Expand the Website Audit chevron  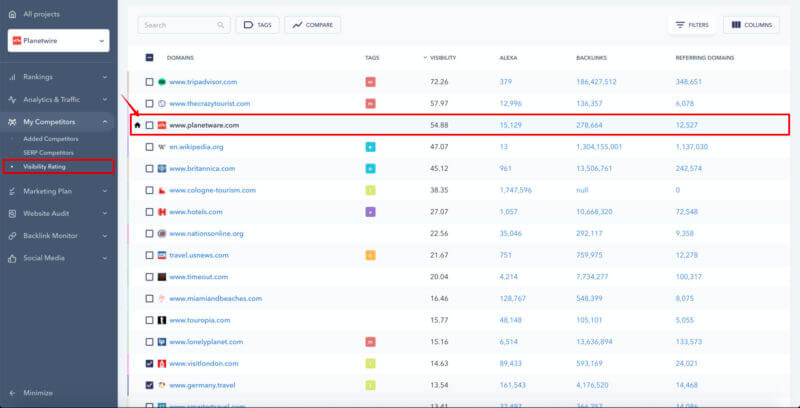105,213
